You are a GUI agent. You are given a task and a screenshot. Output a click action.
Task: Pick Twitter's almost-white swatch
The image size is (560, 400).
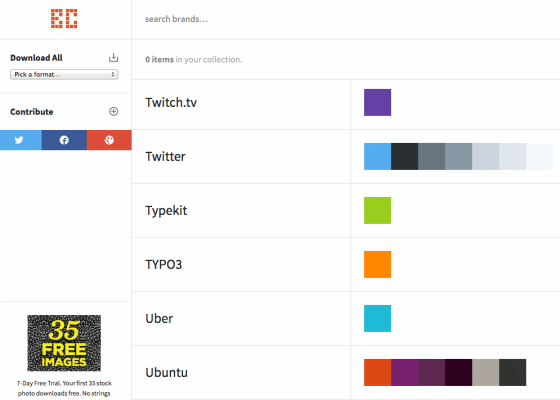click(540, 156)
